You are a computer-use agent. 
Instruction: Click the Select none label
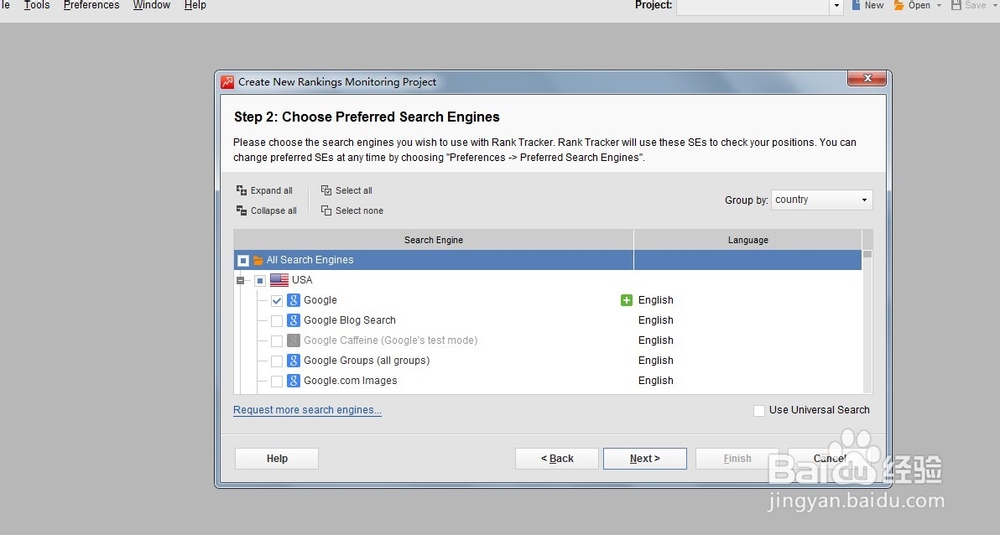point(359,210)
